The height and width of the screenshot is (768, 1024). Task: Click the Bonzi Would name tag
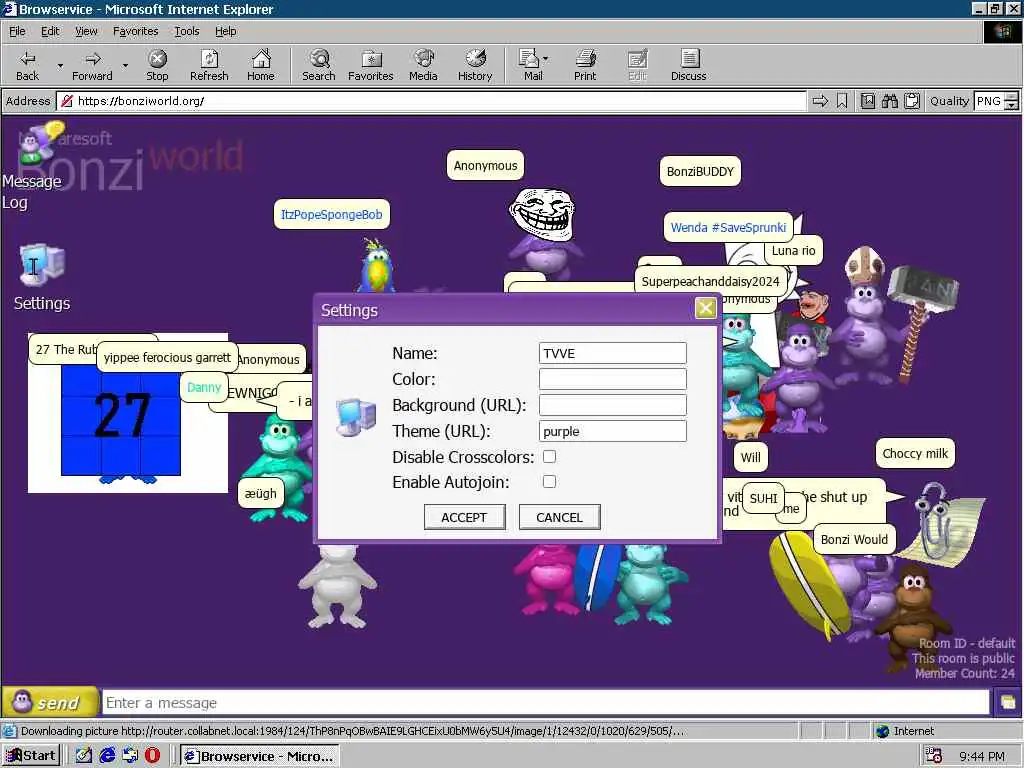click(x=854, y=539)
